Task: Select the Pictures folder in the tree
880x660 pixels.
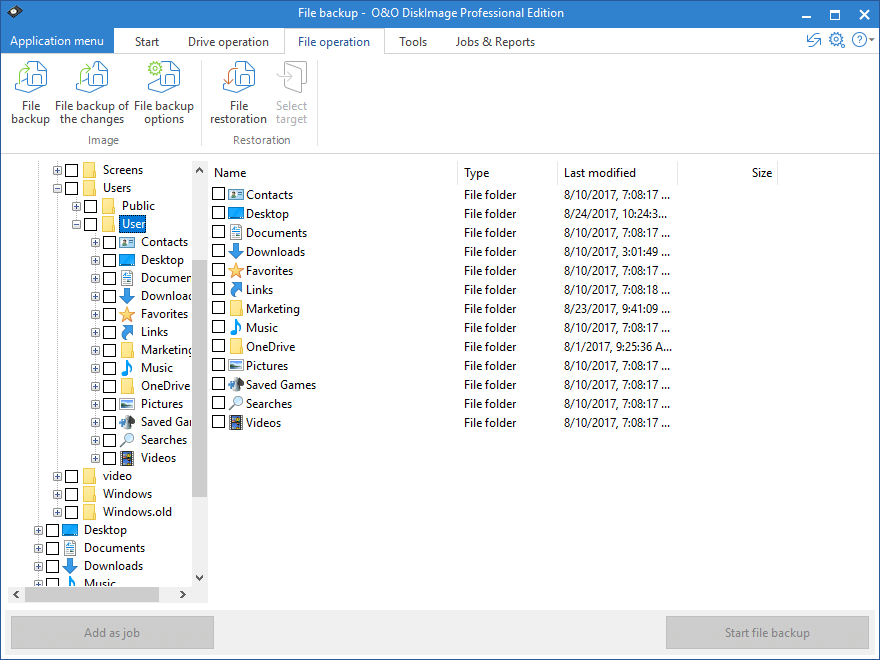Action: (161, 404)
